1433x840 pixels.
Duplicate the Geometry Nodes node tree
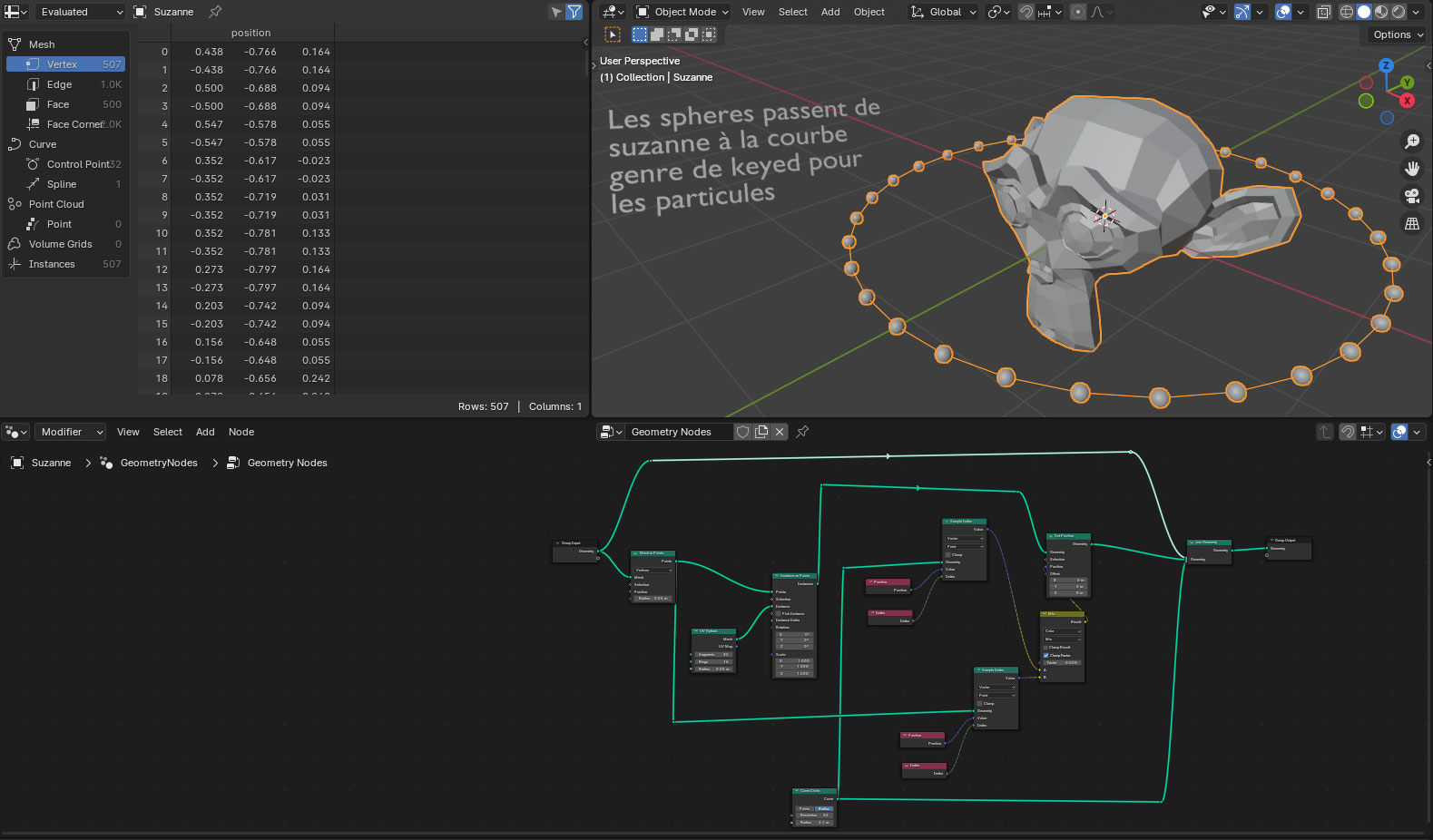[761, 432]
